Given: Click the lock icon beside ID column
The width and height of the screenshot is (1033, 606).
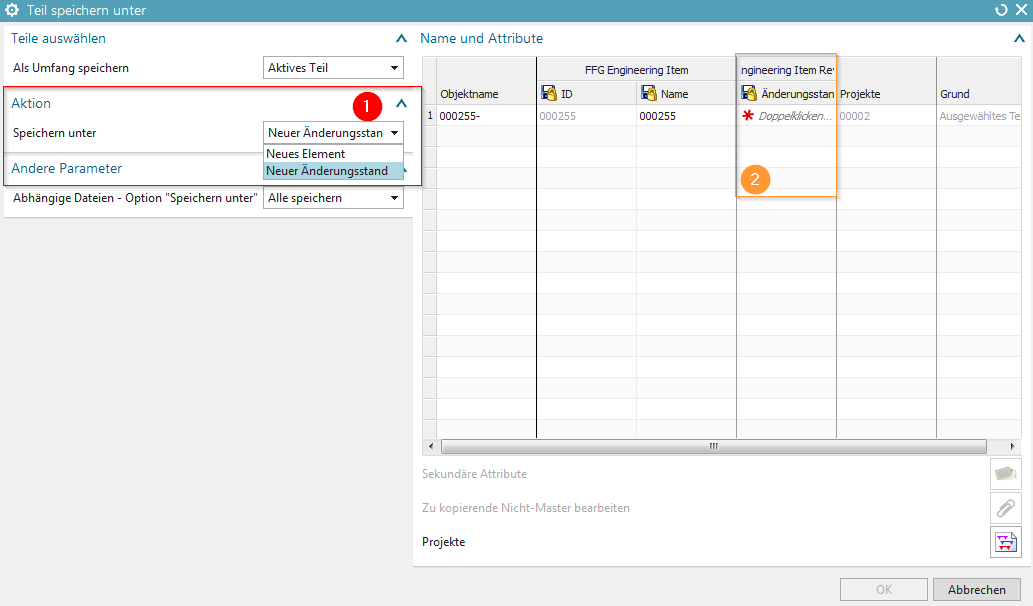Looking at the screenshot, I should (x=549, y=93).
